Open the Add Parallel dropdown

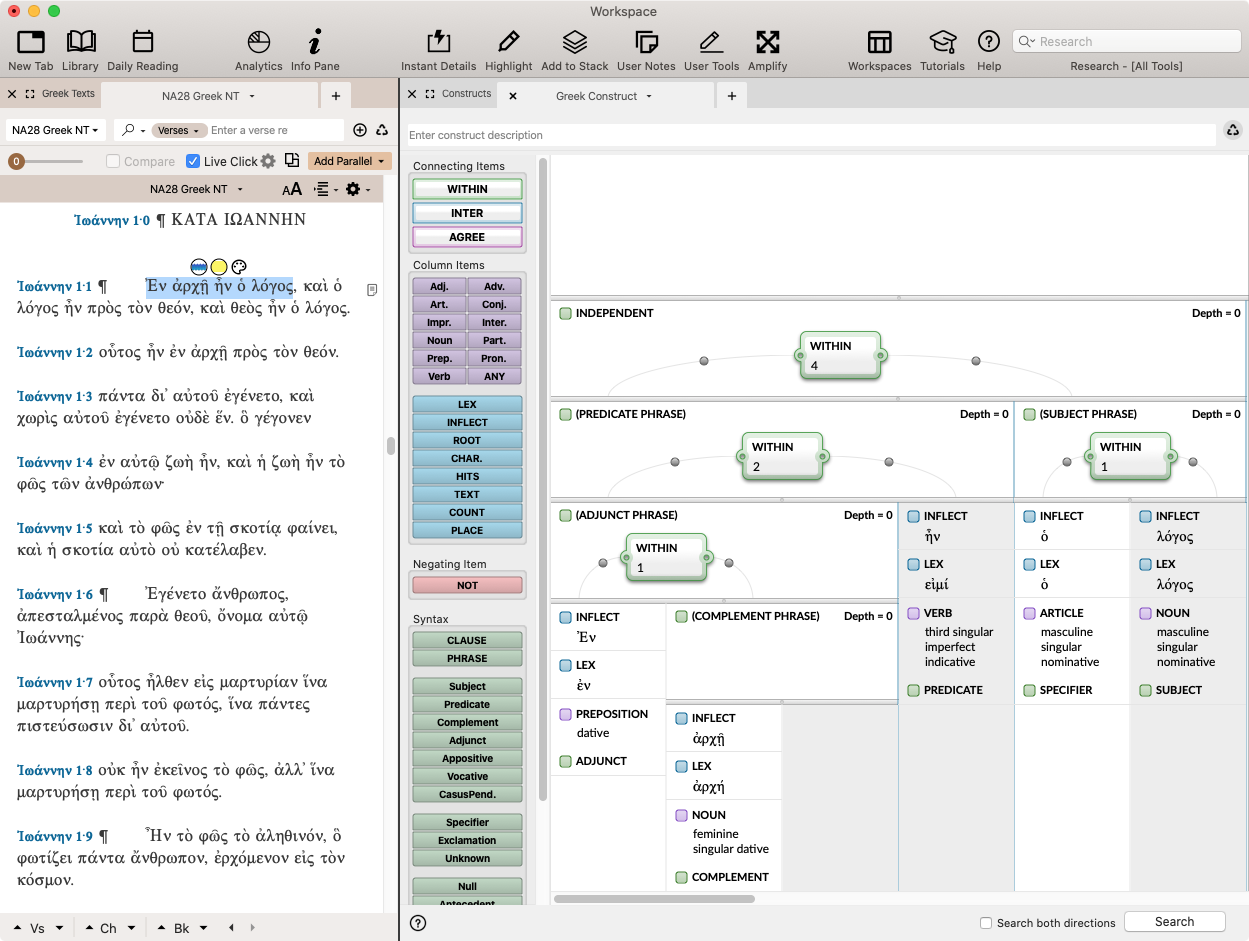pyautogui.click(x=349, y=161)
